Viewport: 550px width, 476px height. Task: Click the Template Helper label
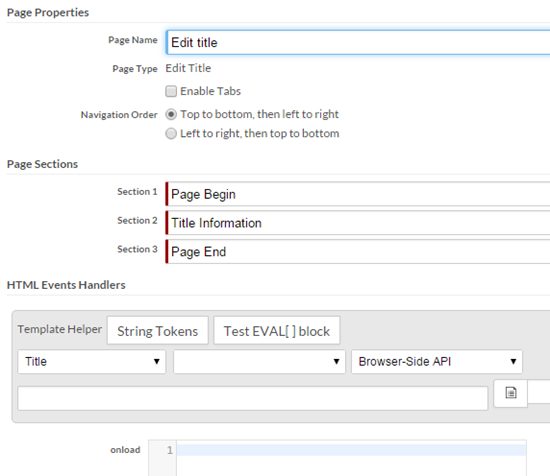tap(60, 329)
